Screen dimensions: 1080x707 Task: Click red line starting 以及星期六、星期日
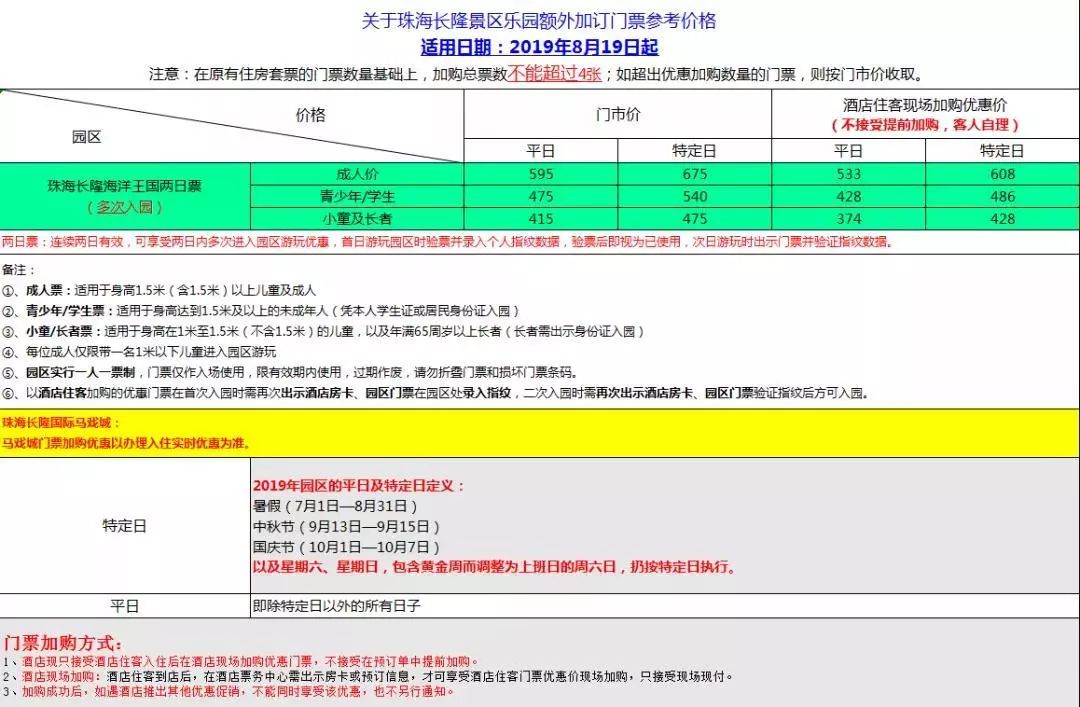[x=495, y=567]
